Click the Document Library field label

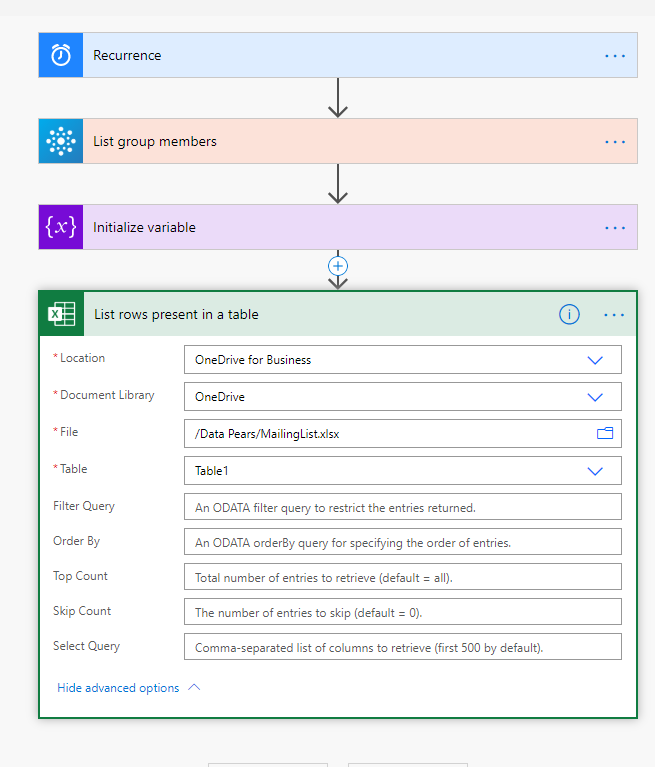(107, 395)
